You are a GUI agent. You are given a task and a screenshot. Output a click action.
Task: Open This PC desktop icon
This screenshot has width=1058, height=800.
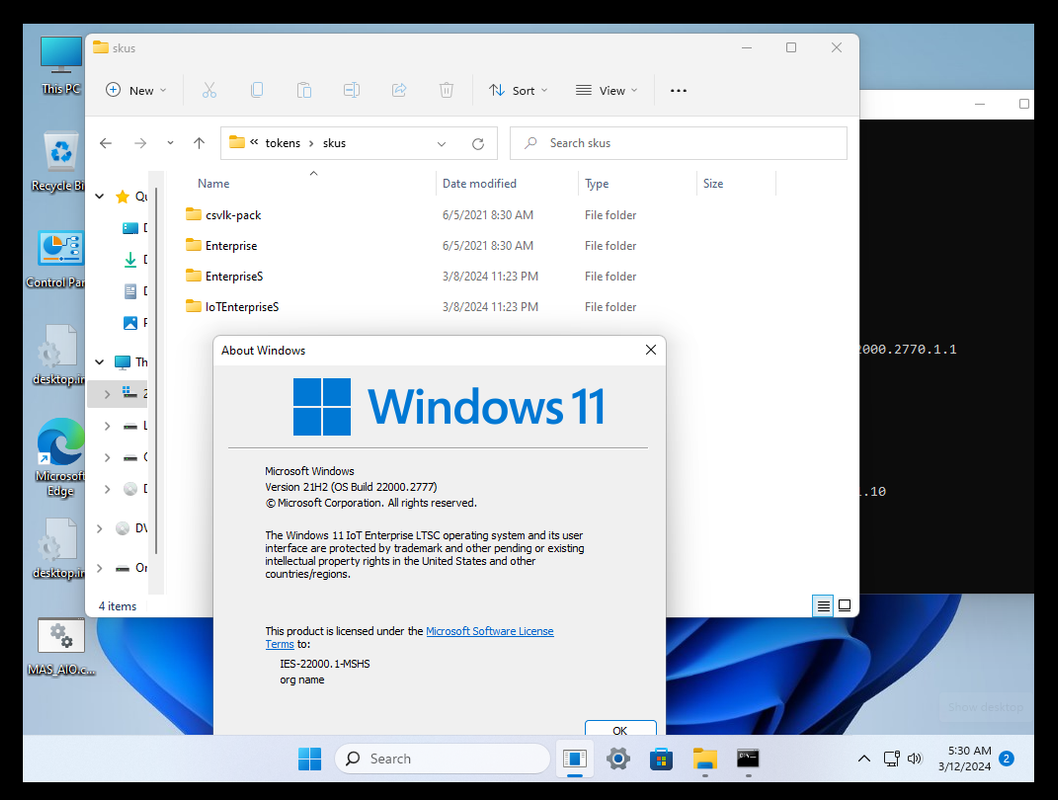click(x=61, y=65)
